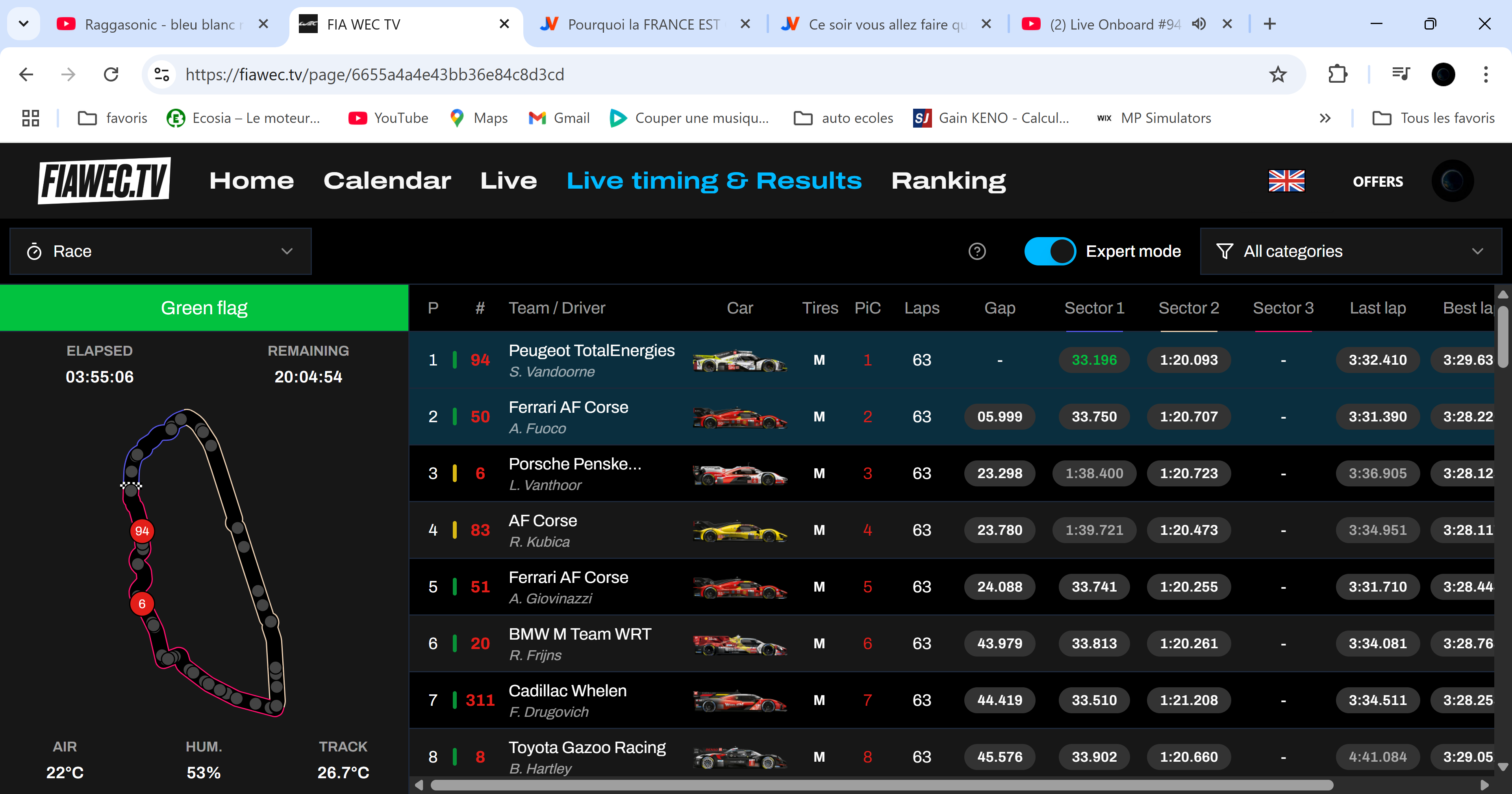Click the Ferrari #50 car thumbnail
This screenshot has width=1512, height=794.
pyautogui.click(x=739, y=417)
